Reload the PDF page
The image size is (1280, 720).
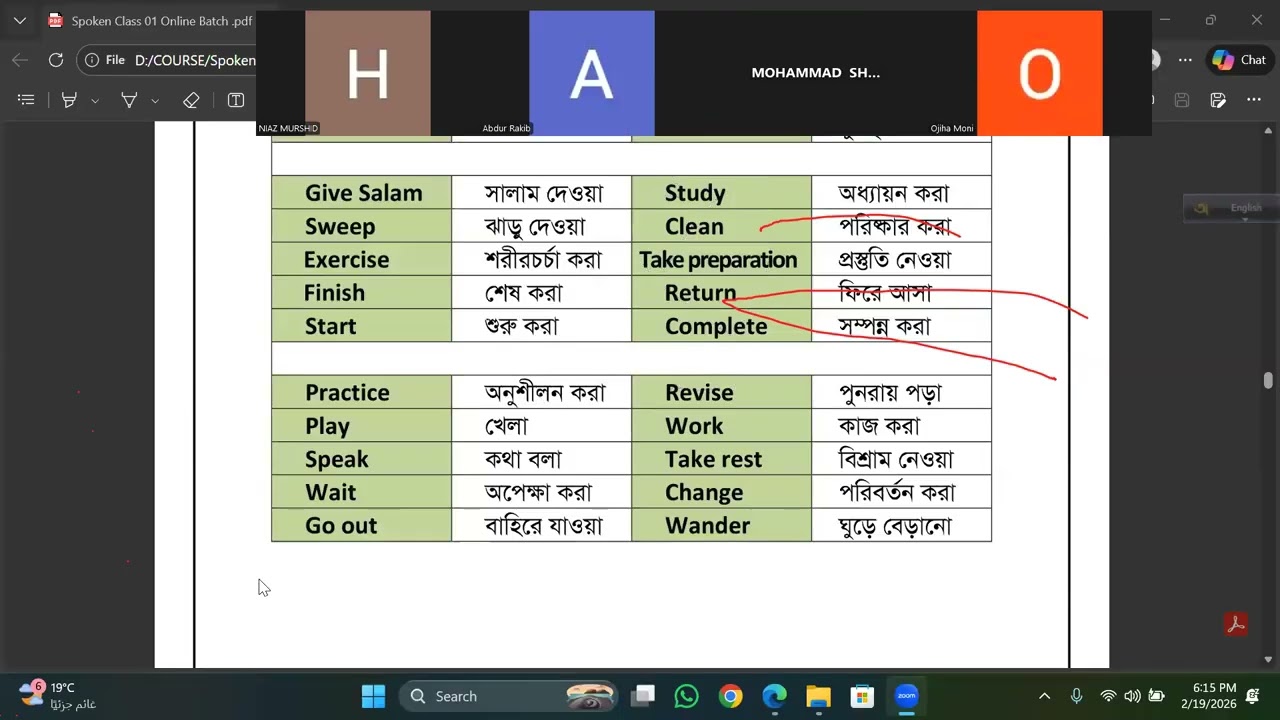pos(56,60)
